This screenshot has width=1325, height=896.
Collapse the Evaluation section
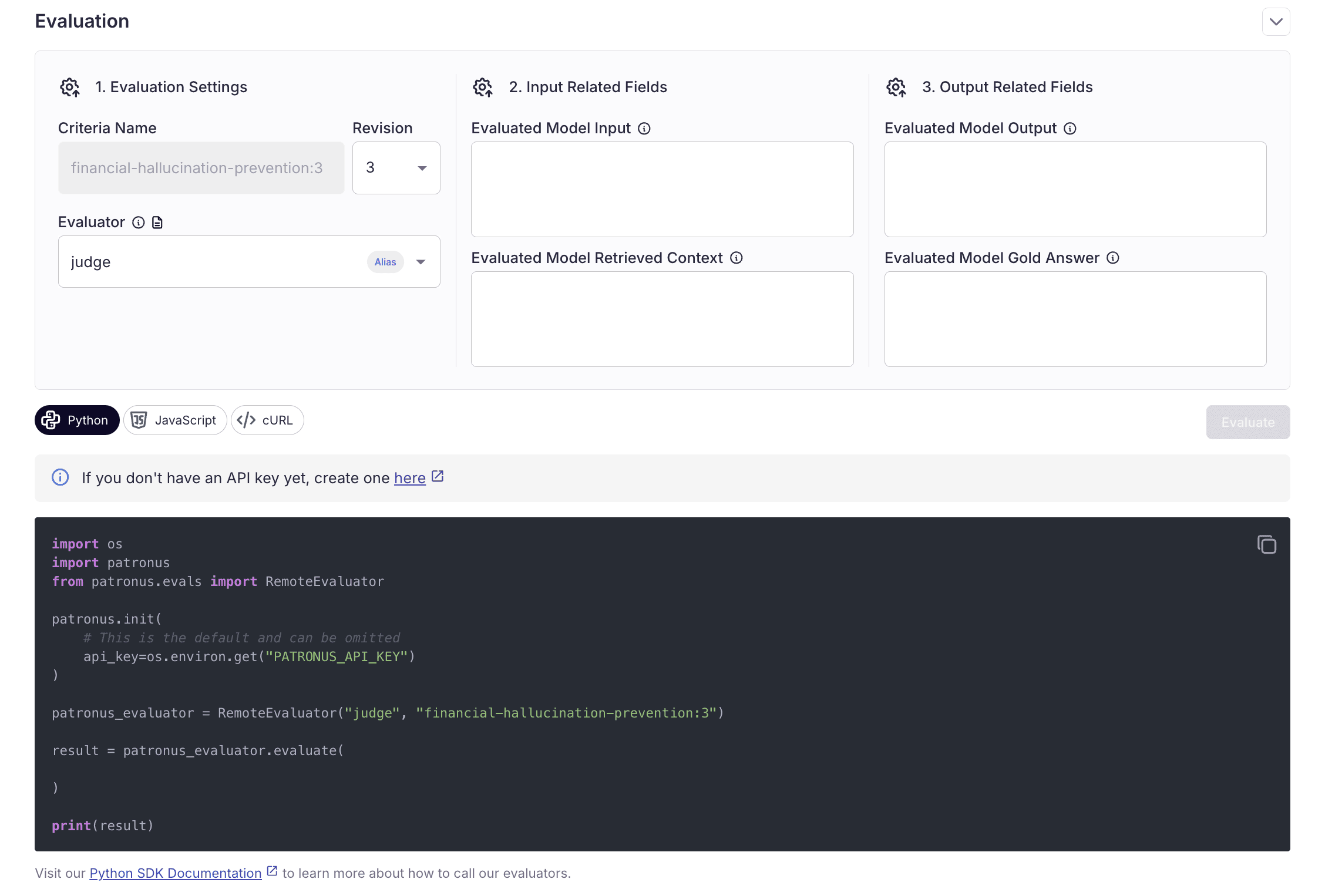pyautogui.click(x=1276, y=22)
